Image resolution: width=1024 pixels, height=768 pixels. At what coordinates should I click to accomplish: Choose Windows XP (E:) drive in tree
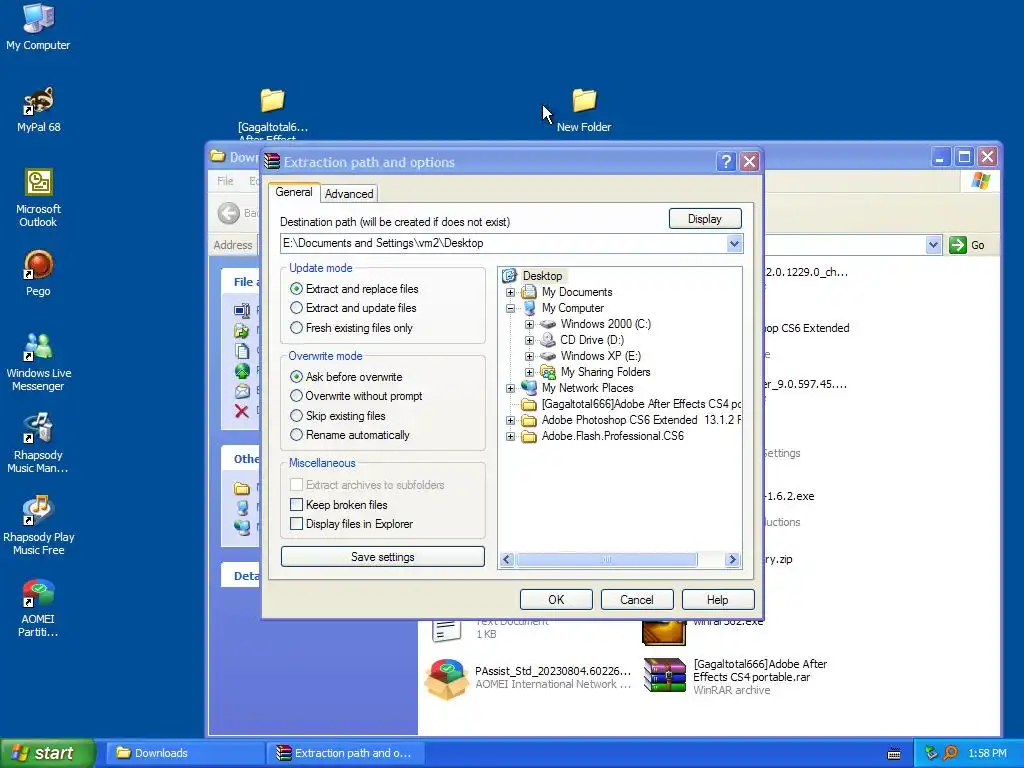[x=600, y=356]
